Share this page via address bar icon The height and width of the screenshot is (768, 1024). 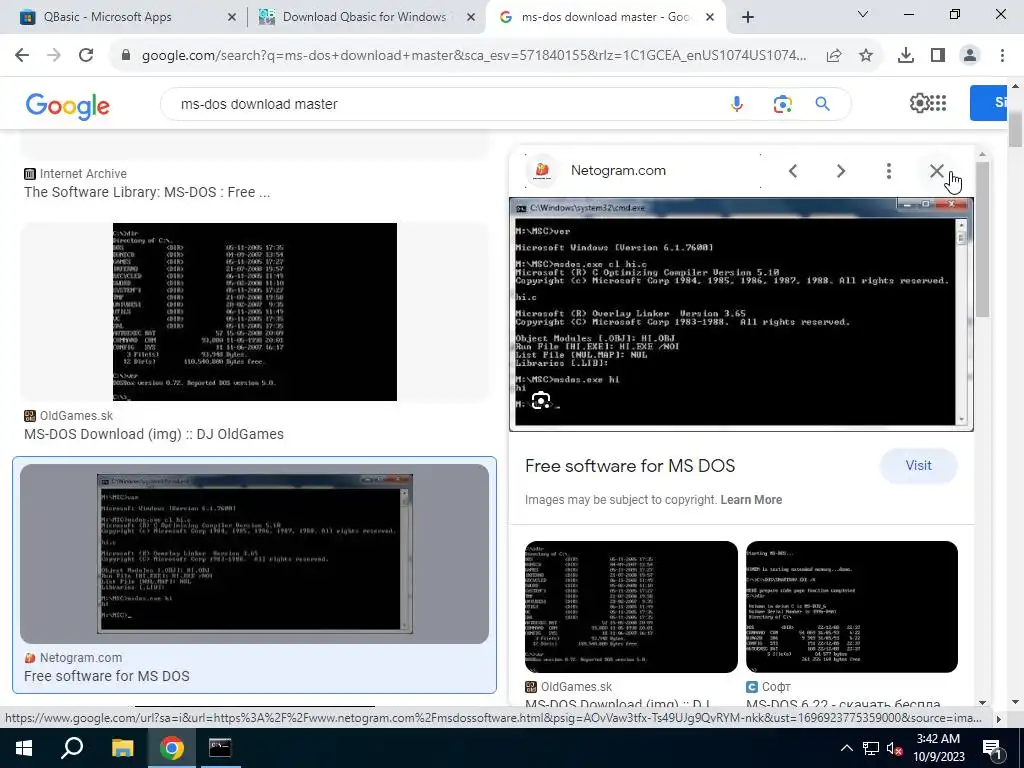click(834, 56)
